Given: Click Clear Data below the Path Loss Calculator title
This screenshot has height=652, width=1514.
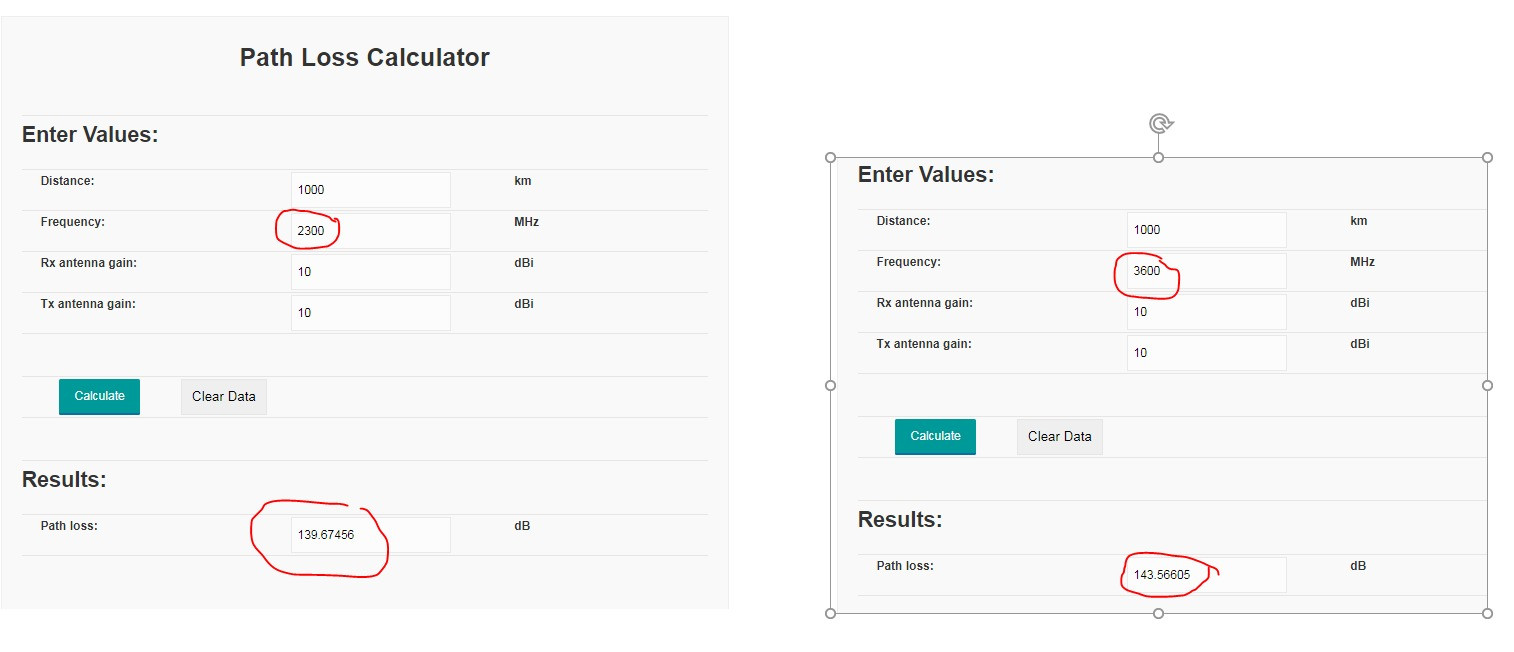Looking at the screenshot, I should click(x=224, y=397).
